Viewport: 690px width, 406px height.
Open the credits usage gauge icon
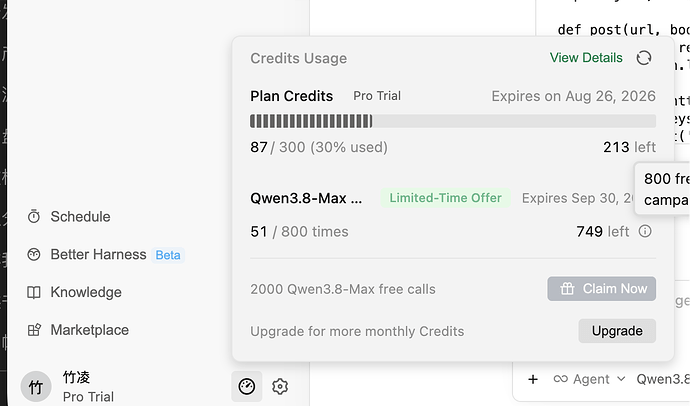pyautogui.click(x=246, y=386)
